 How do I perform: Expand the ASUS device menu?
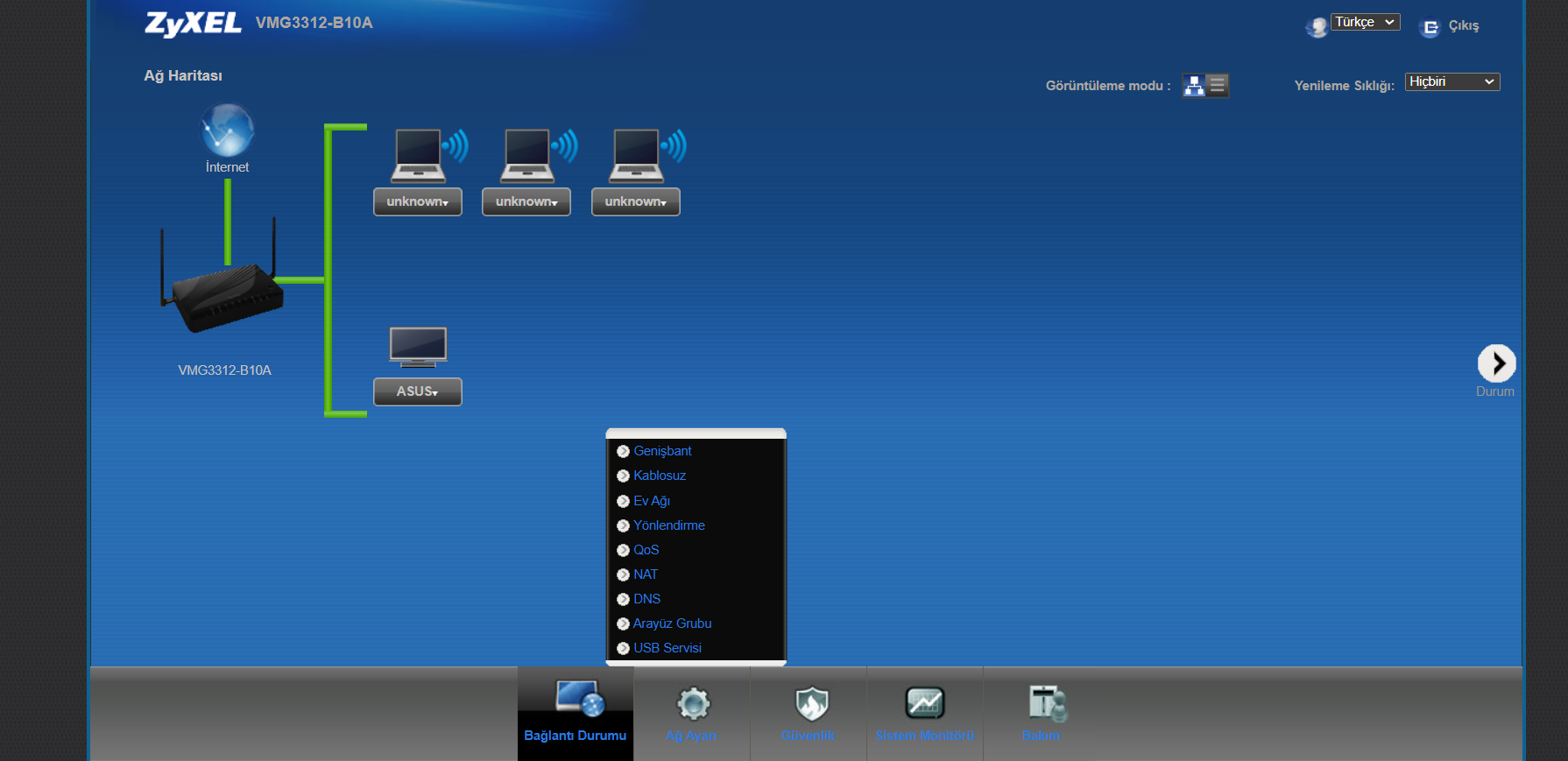click(418, 391)
